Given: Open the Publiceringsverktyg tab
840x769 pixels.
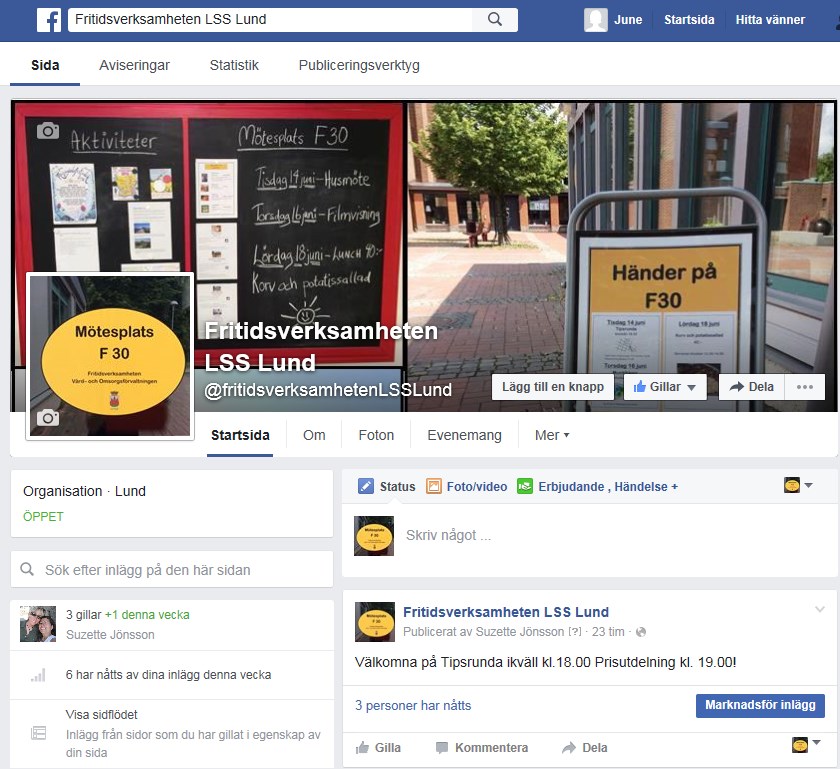Looking at the screenshot, I should [359, 65].
